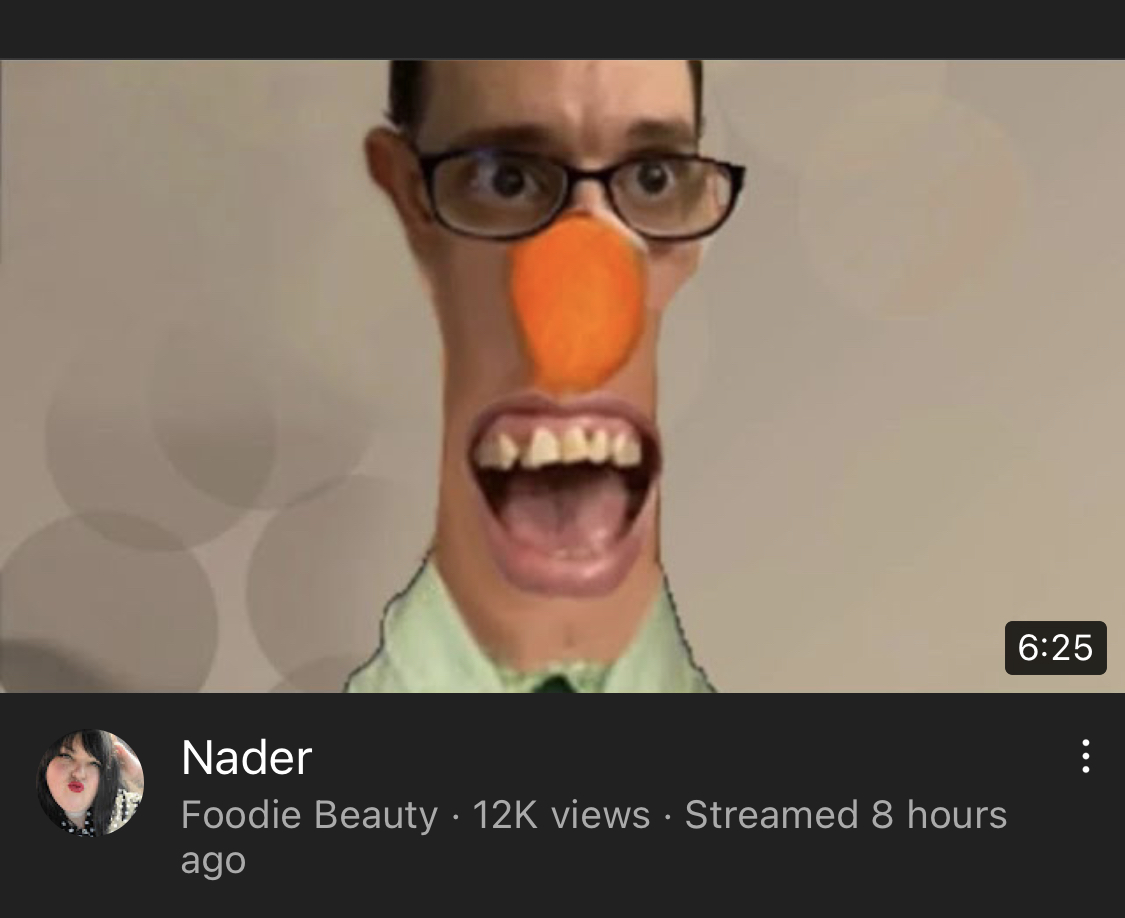Click the orange nose in the thumbnail
Viewport: 1125px width, 918px height.
coord(579,304)
